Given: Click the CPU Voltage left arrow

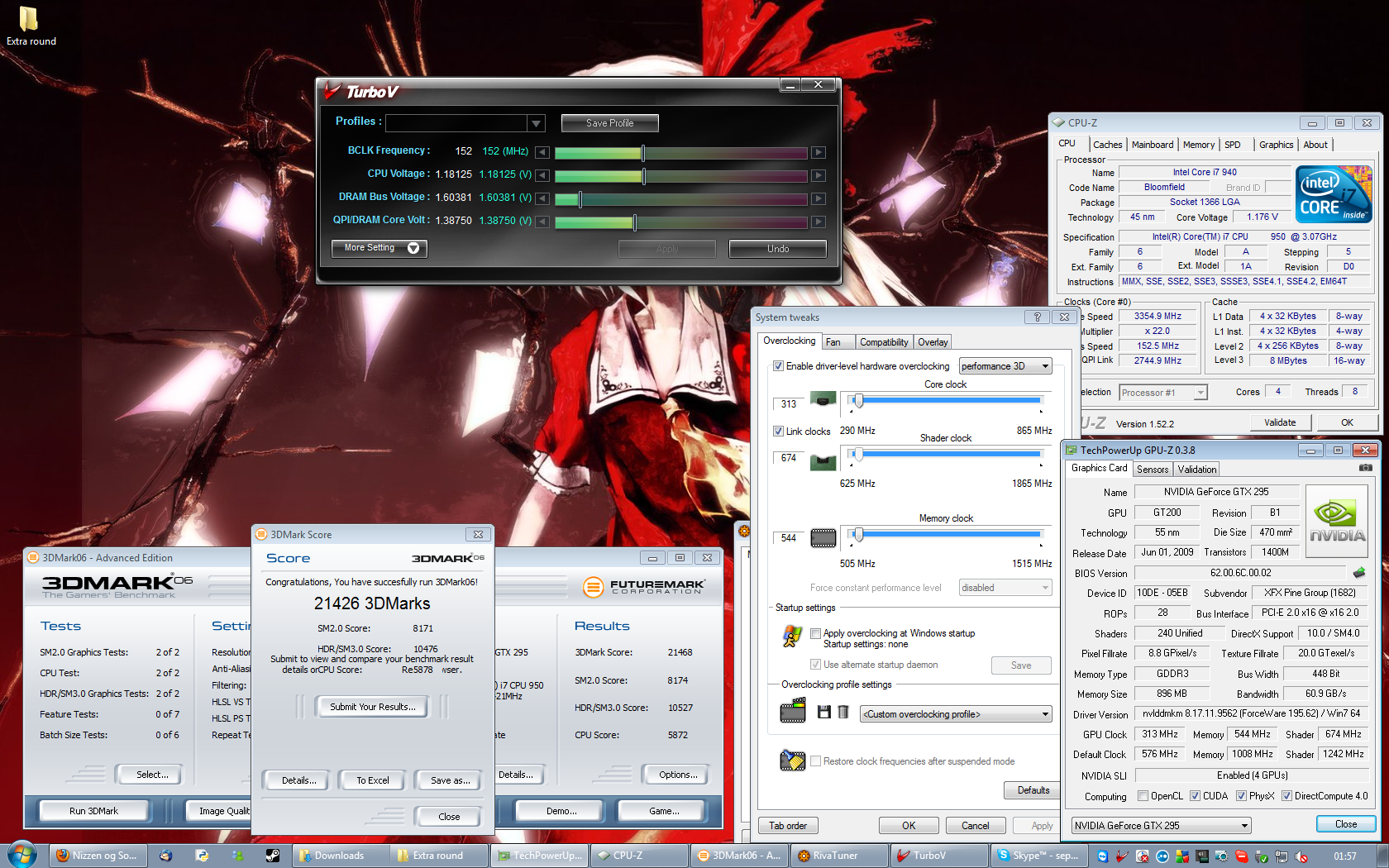Looking at the screenshot, I should [x=542, y=175].
